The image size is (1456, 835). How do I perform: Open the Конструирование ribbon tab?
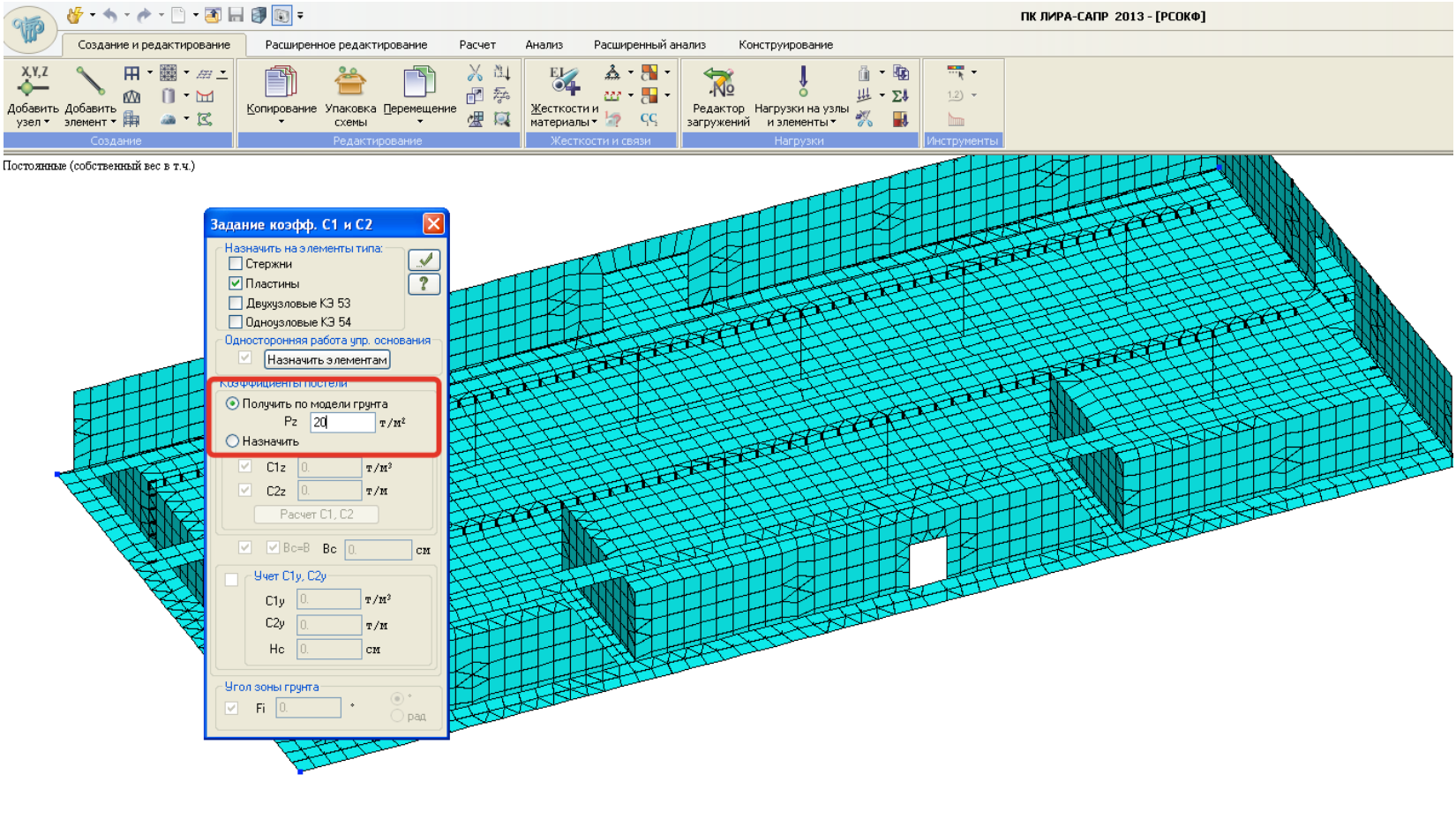point(785,45)
